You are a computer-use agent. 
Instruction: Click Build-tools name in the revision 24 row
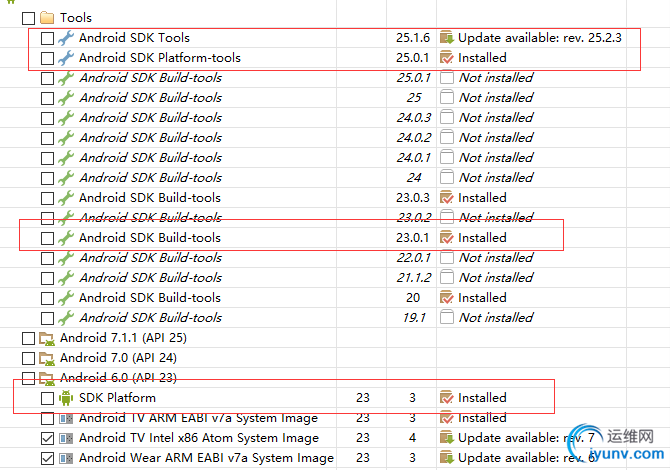click(x=151, y=178)
